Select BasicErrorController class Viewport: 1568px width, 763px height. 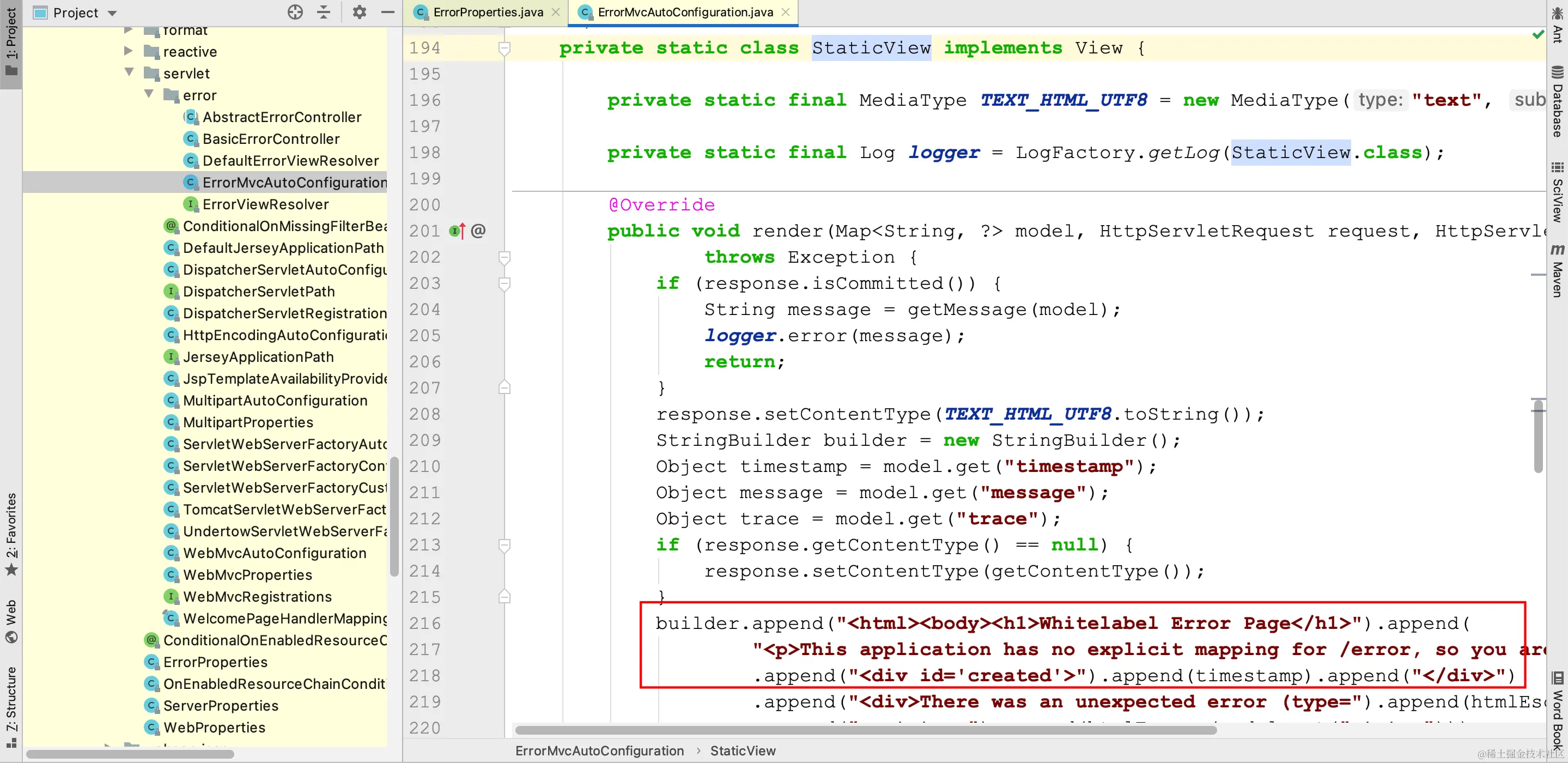[271, 139]
